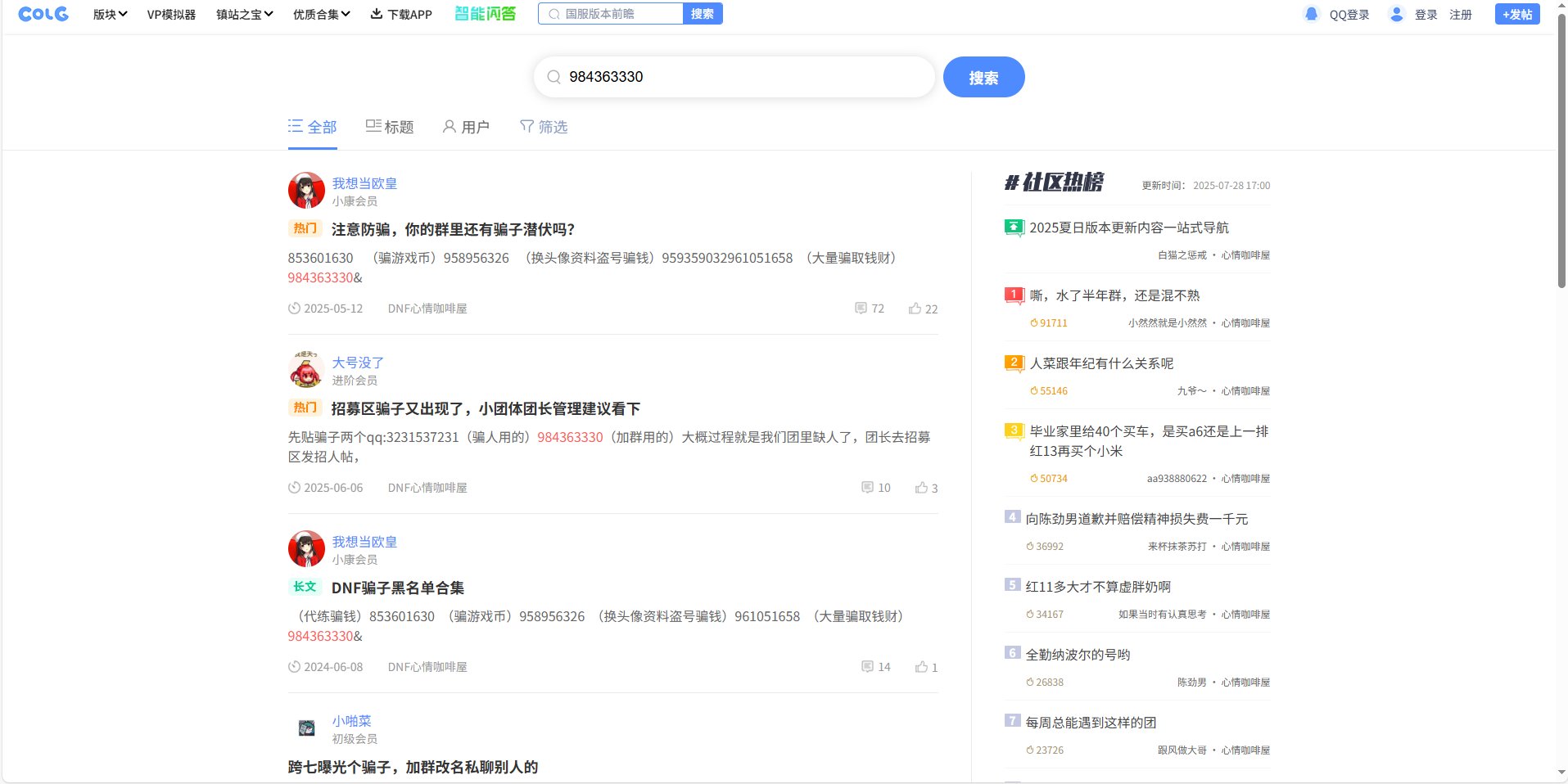Open DNF心情咖啡屋 forum under 2025-06-06 post
The image size is (1568, 784).
(x=427, y=488)
